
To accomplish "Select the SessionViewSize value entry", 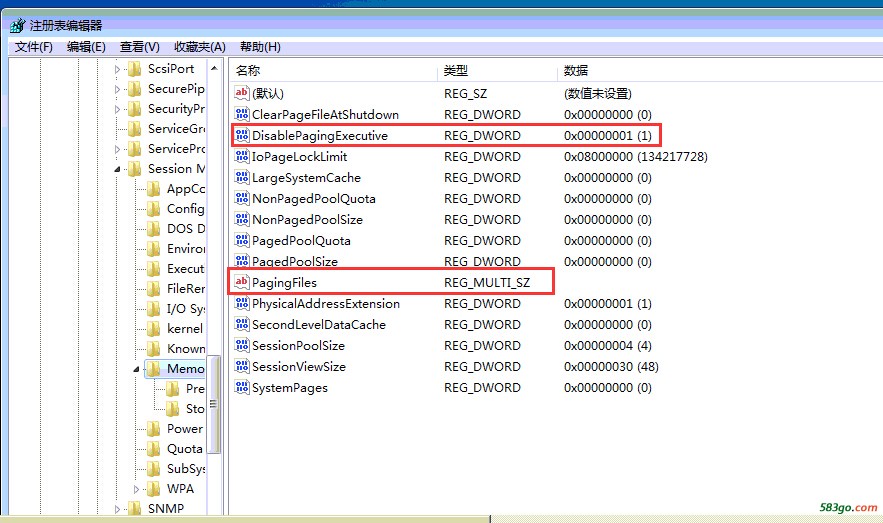I will pos(298,367).
